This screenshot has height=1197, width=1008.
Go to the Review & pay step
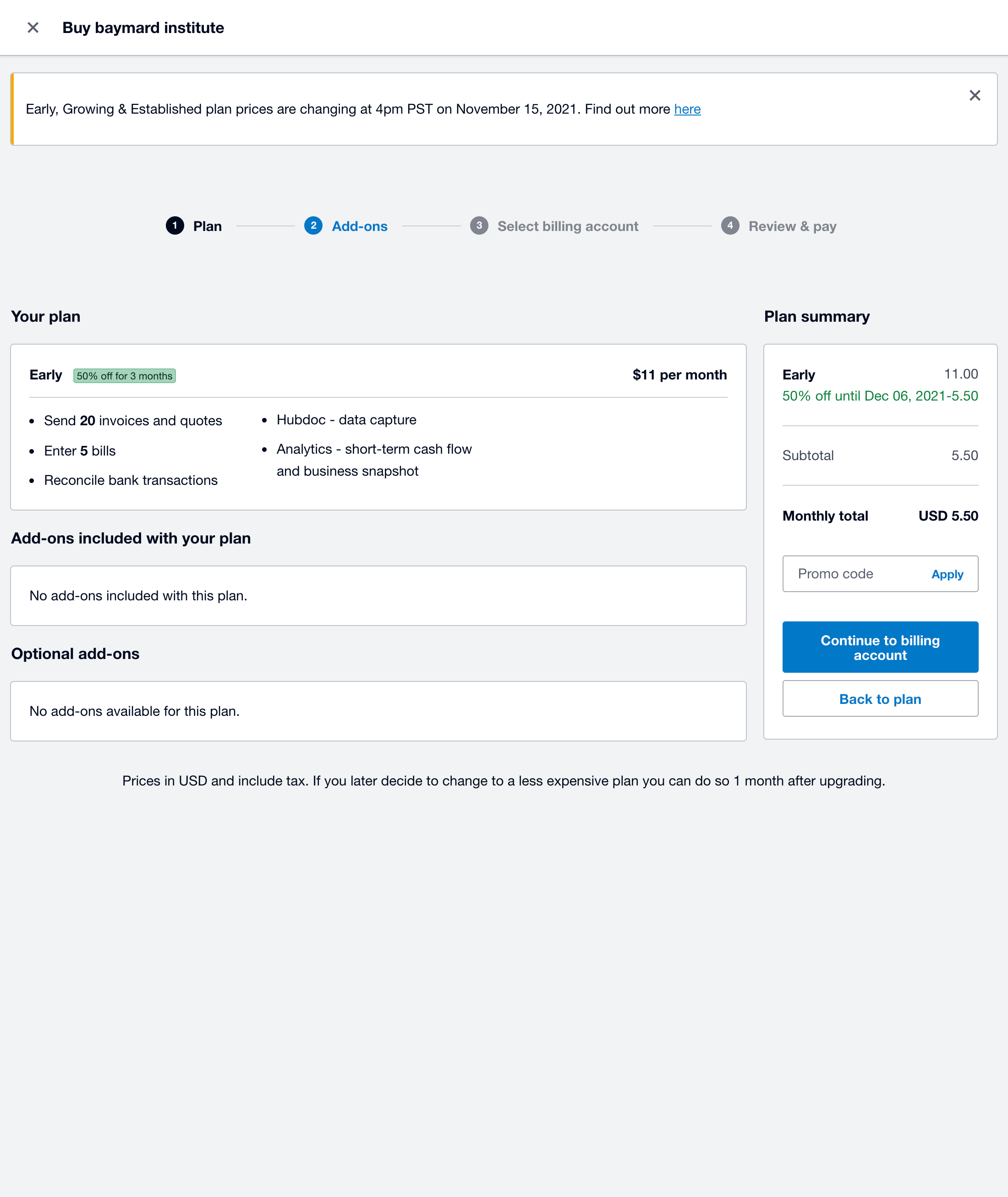click(792, 226)
